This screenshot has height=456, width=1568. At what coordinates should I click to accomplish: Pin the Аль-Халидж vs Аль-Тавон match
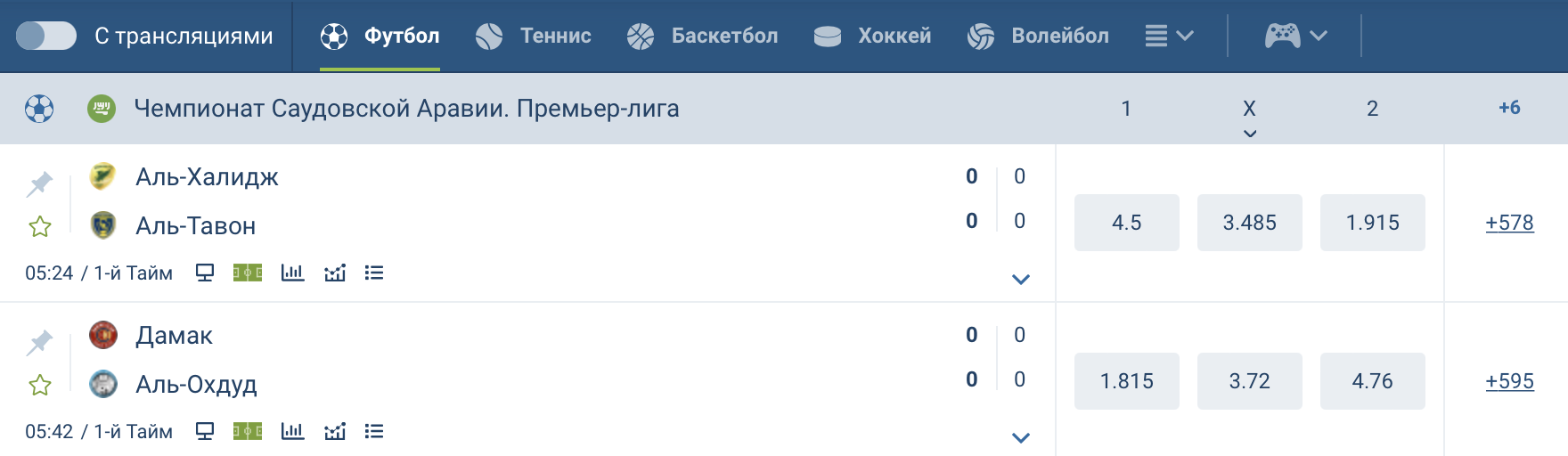click(39, 184)
